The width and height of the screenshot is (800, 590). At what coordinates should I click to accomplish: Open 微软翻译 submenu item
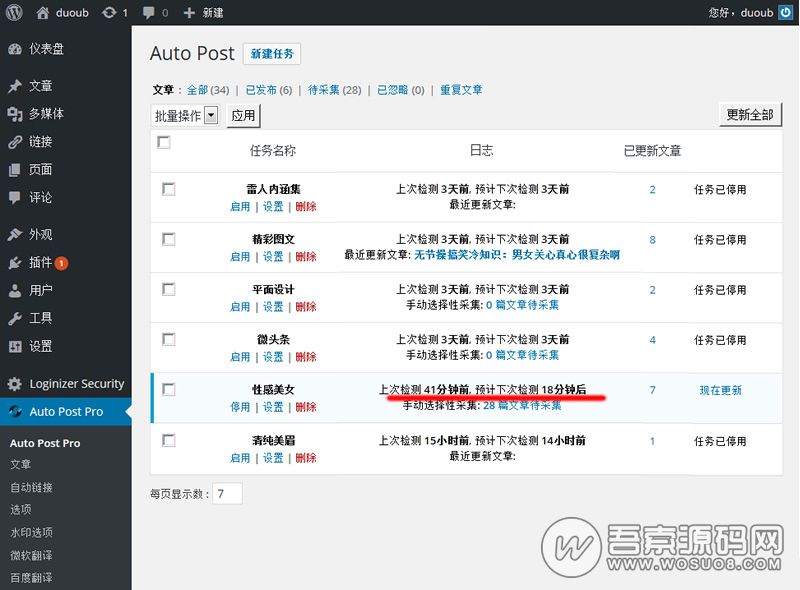pyautogui.click(x=31, y=555)
